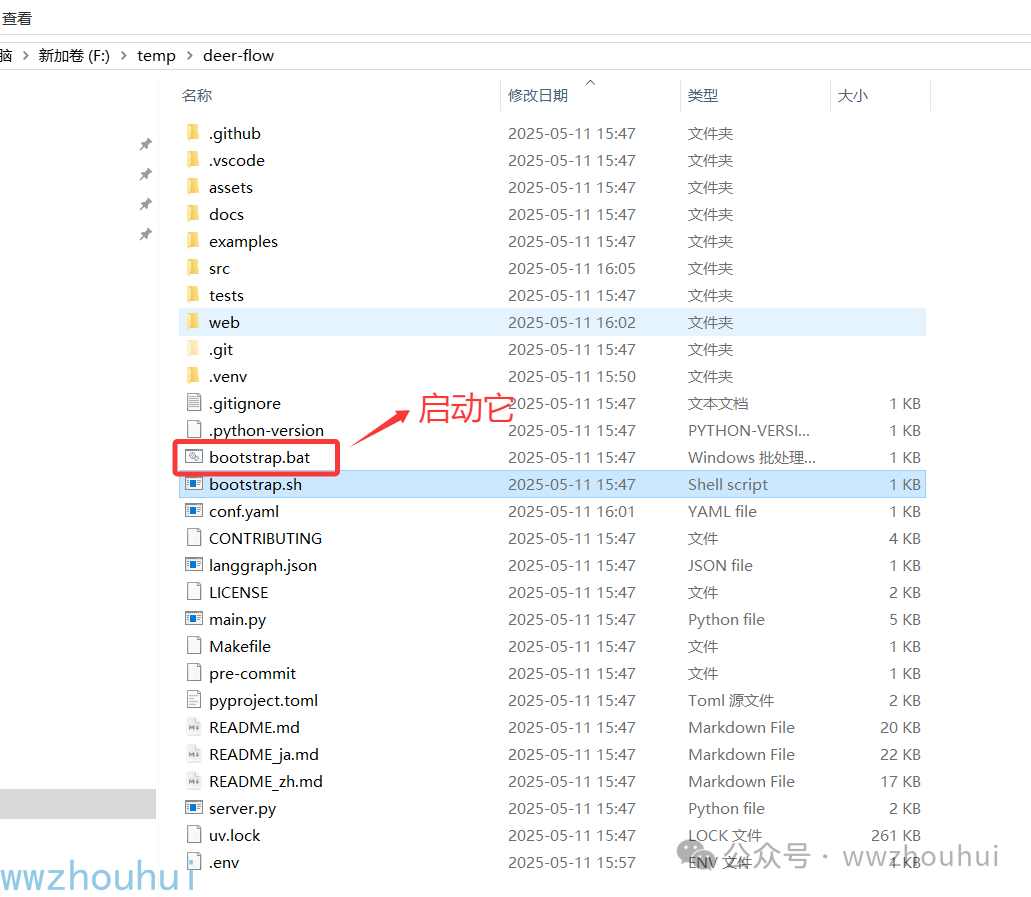Click the .venv folder icon

click(x=193, y=376)
